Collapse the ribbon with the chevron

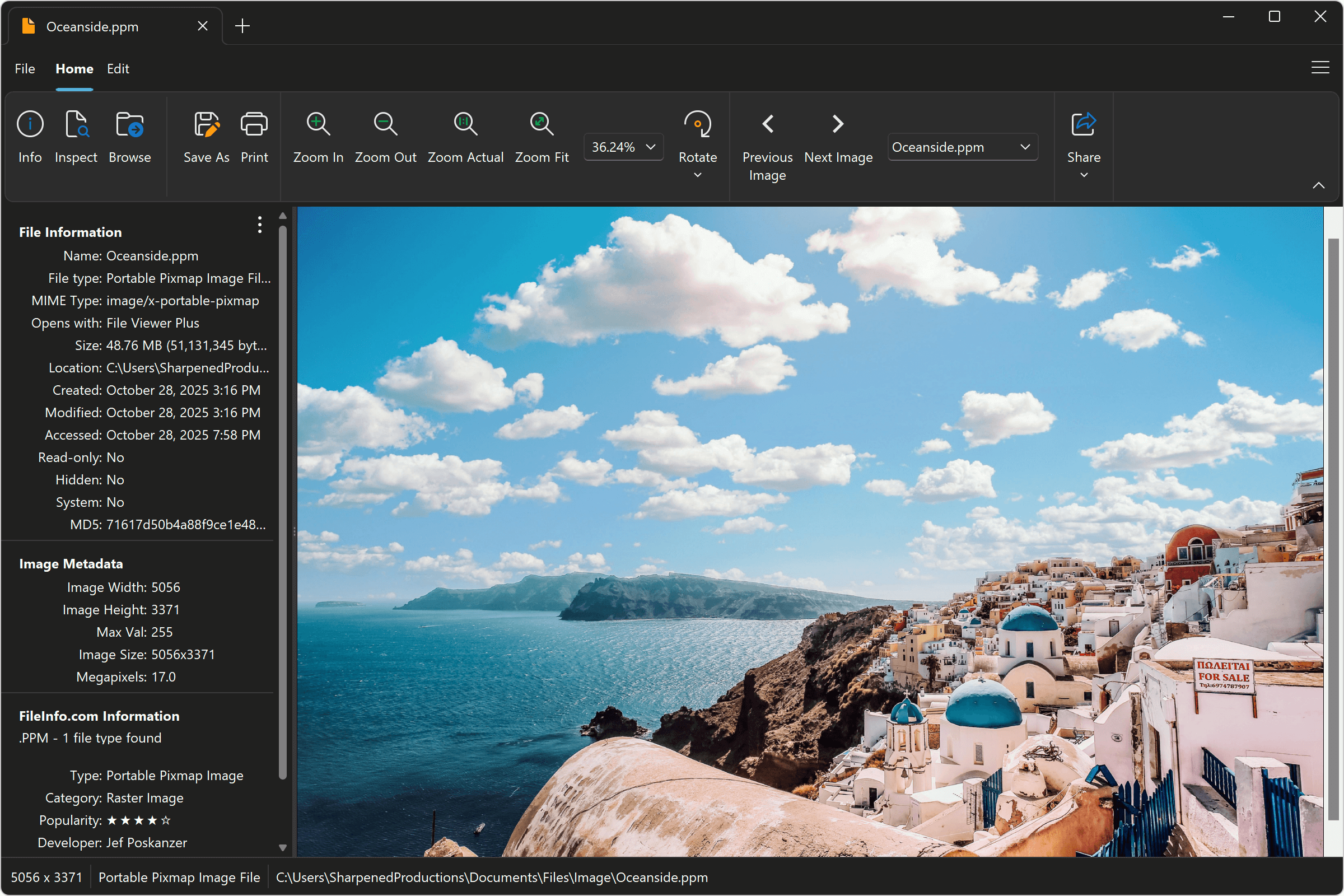click(x=1319, y=185)
